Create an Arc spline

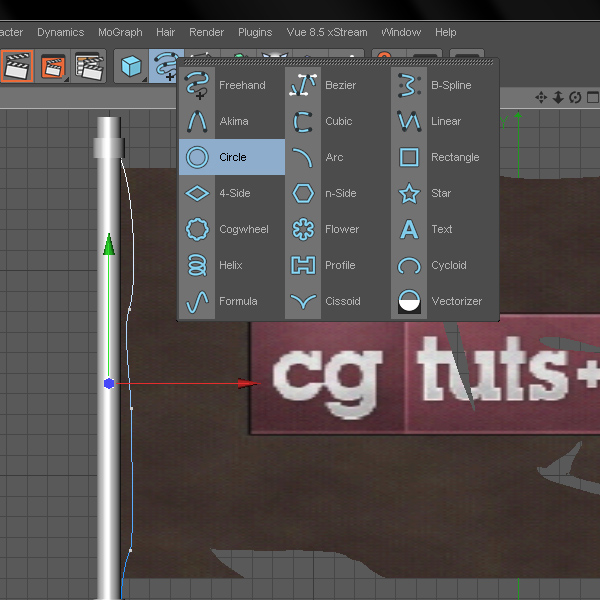(x=338, y=157)
